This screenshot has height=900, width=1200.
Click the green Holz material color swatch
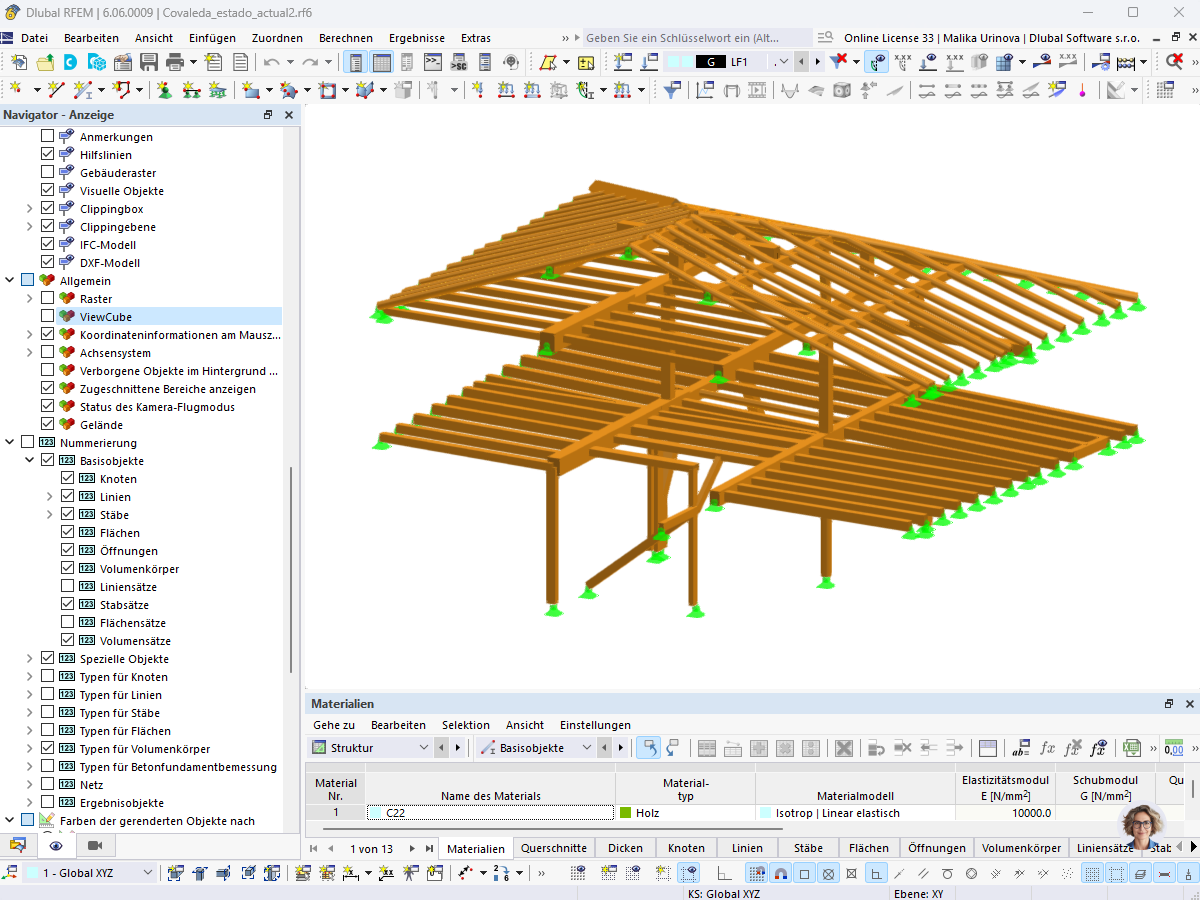(x=626, y=813)
